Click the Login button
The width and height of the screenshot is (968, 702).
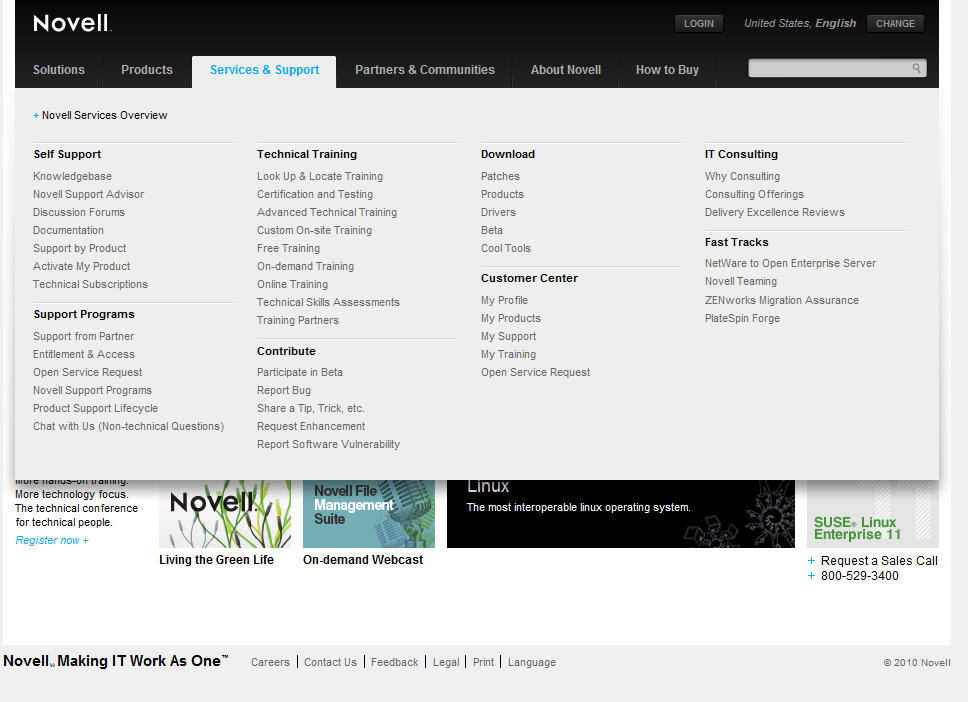[x=698, y=24]
